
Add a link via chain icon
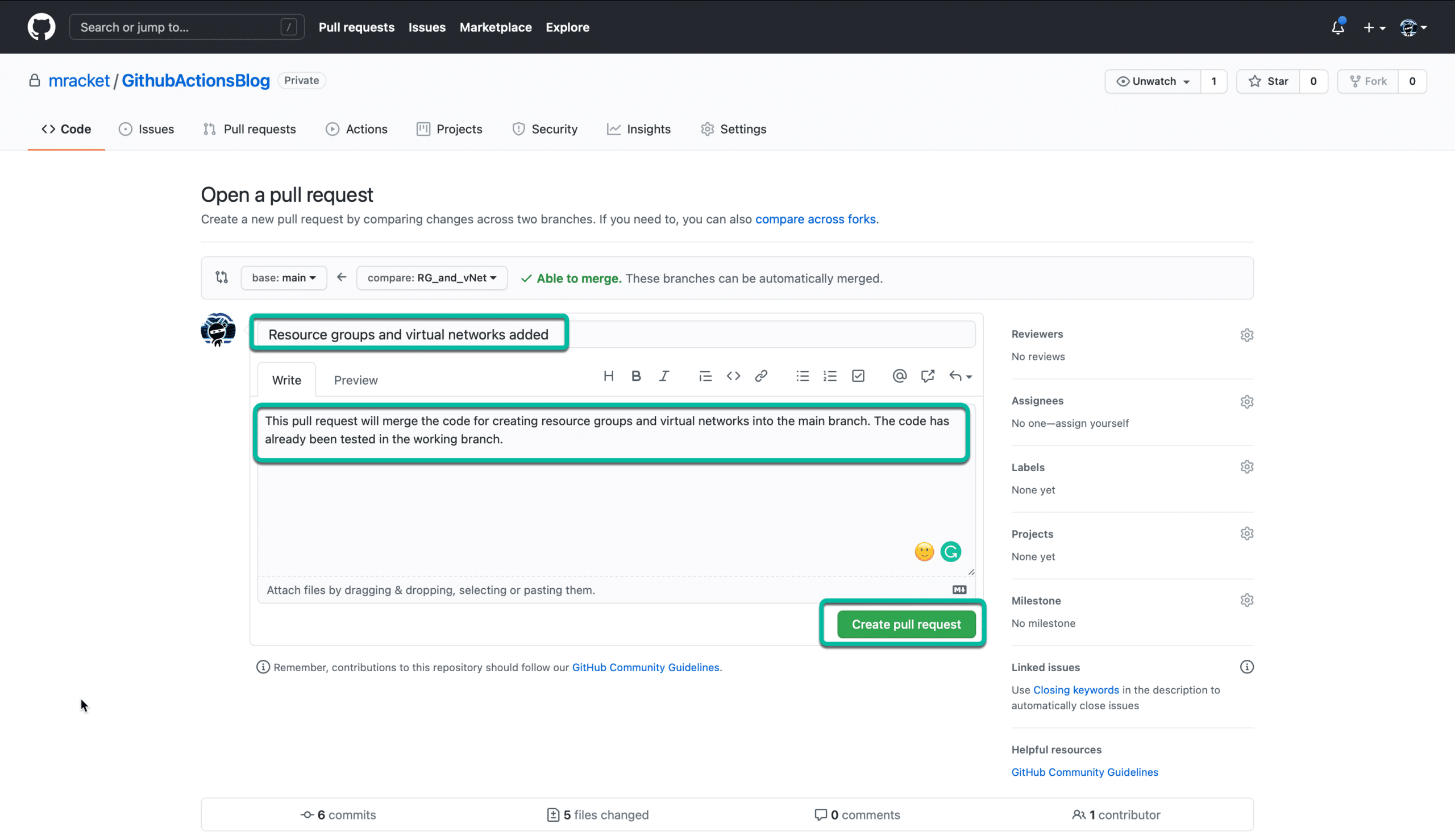tap(761, 376)
